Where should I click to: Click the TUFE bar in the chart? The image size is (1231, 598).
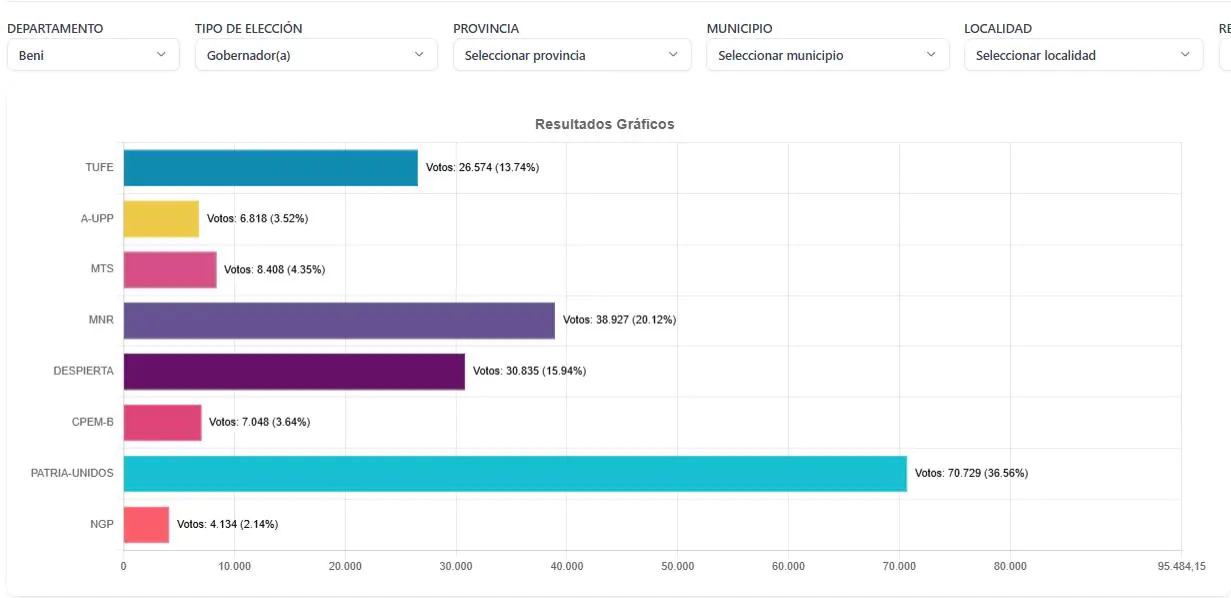click(270, 166)
